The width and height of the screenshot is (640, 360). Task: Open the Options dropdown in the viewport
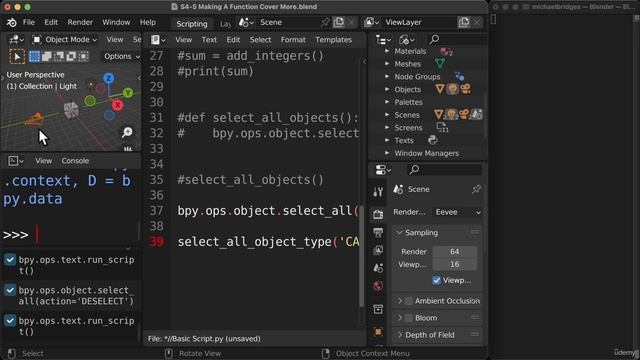[x=121, y=56]
